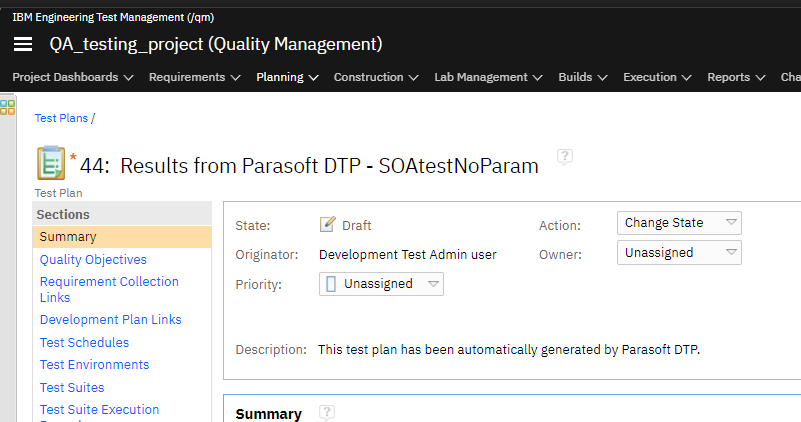Open Reports menu

[736, 77]
